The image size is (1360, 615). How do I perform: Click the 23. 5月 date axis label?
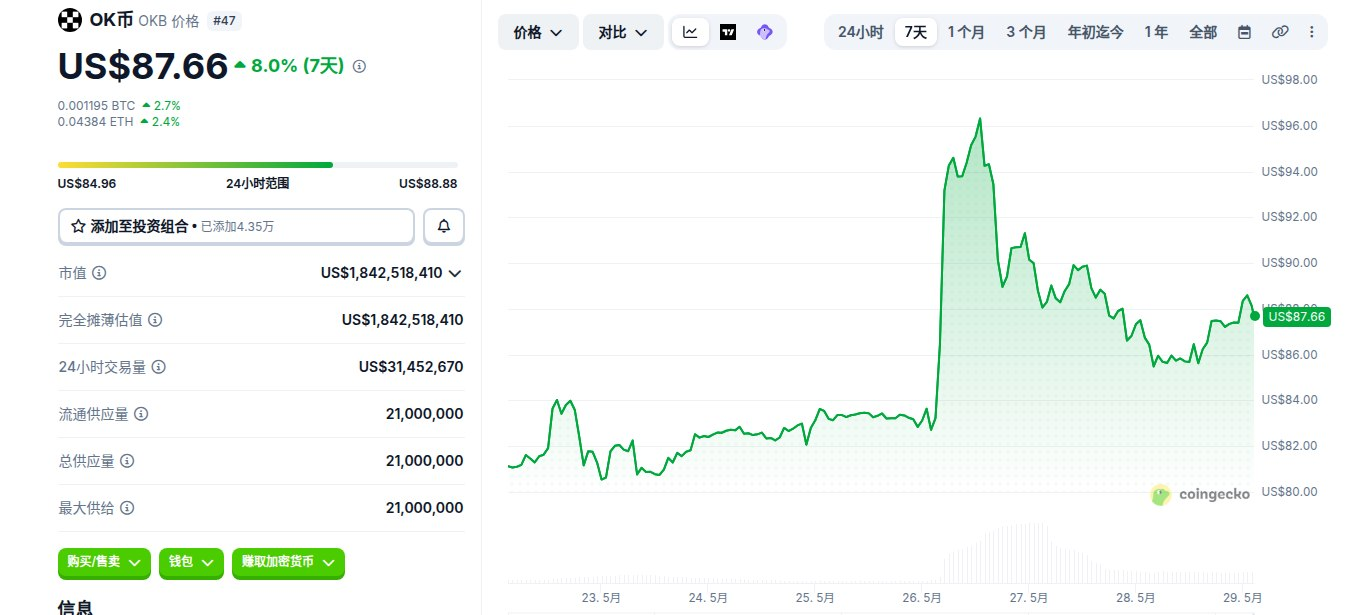click(x=601, y=597)
